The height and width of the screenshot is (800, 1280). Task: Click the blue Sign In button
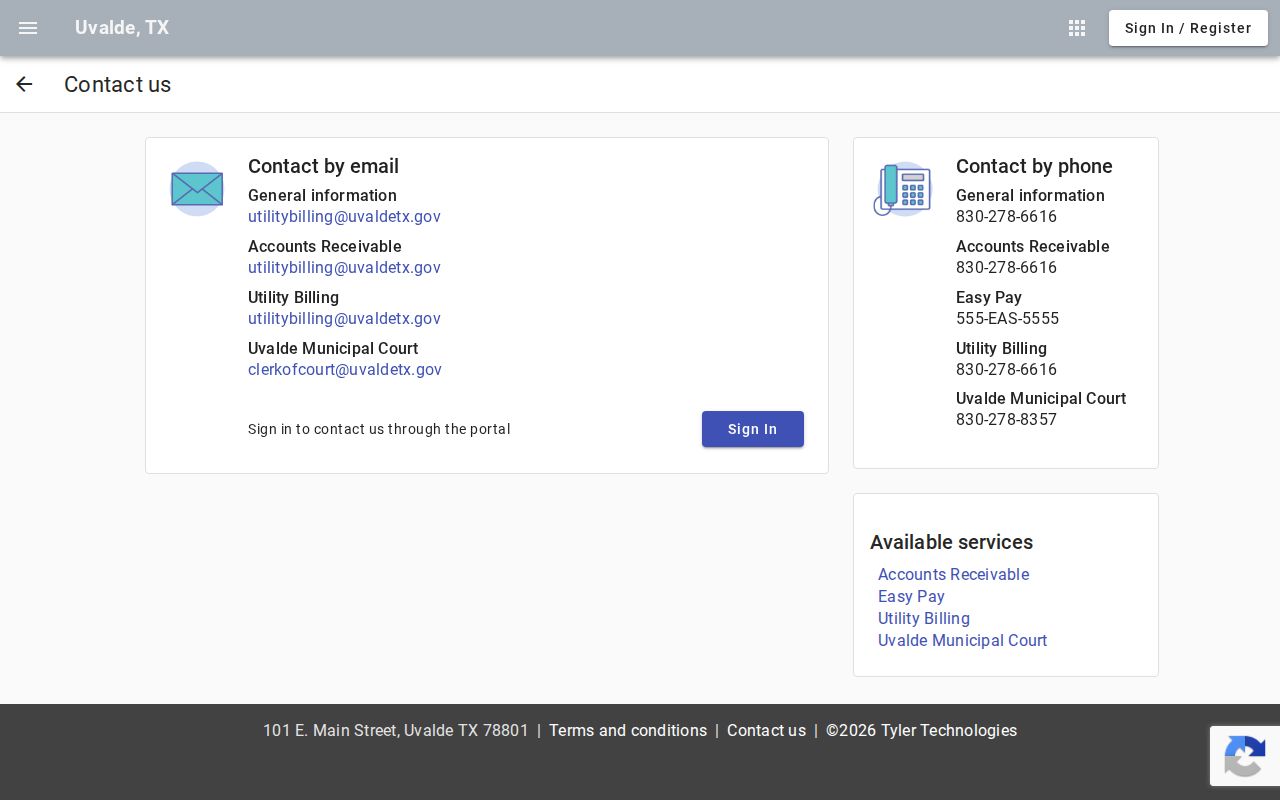pyautogui.click(x=753, y=429)
